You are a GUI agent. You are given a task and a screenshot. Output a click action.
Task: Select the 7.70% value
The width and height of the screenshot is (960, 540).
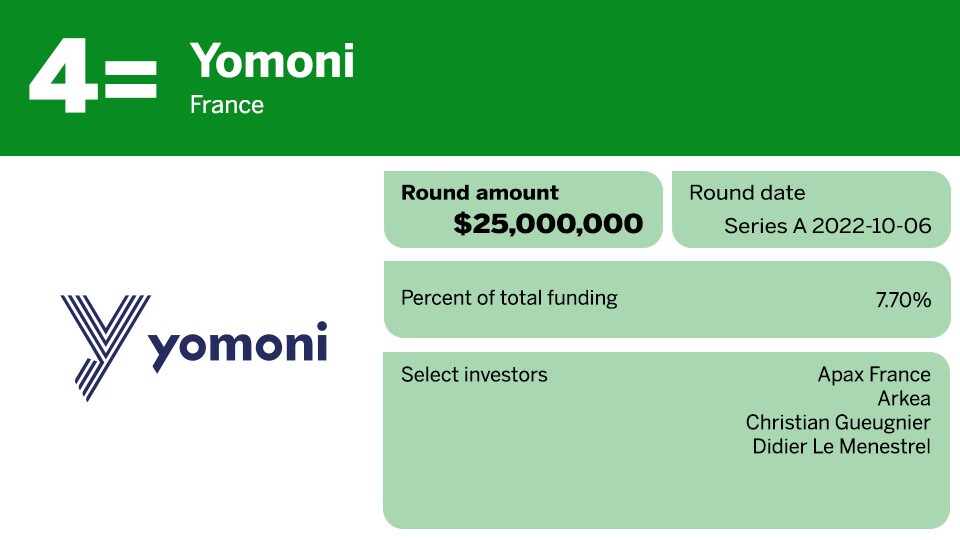pos(903,299)
